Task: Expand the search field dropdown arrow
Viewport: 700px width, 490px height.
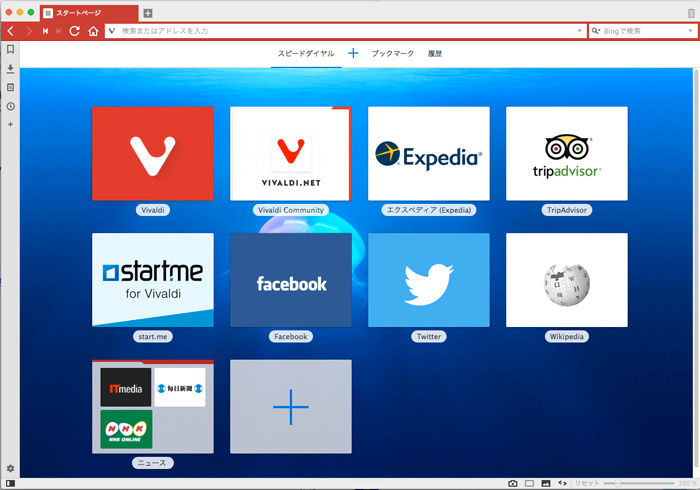Action: pos(690,31)
